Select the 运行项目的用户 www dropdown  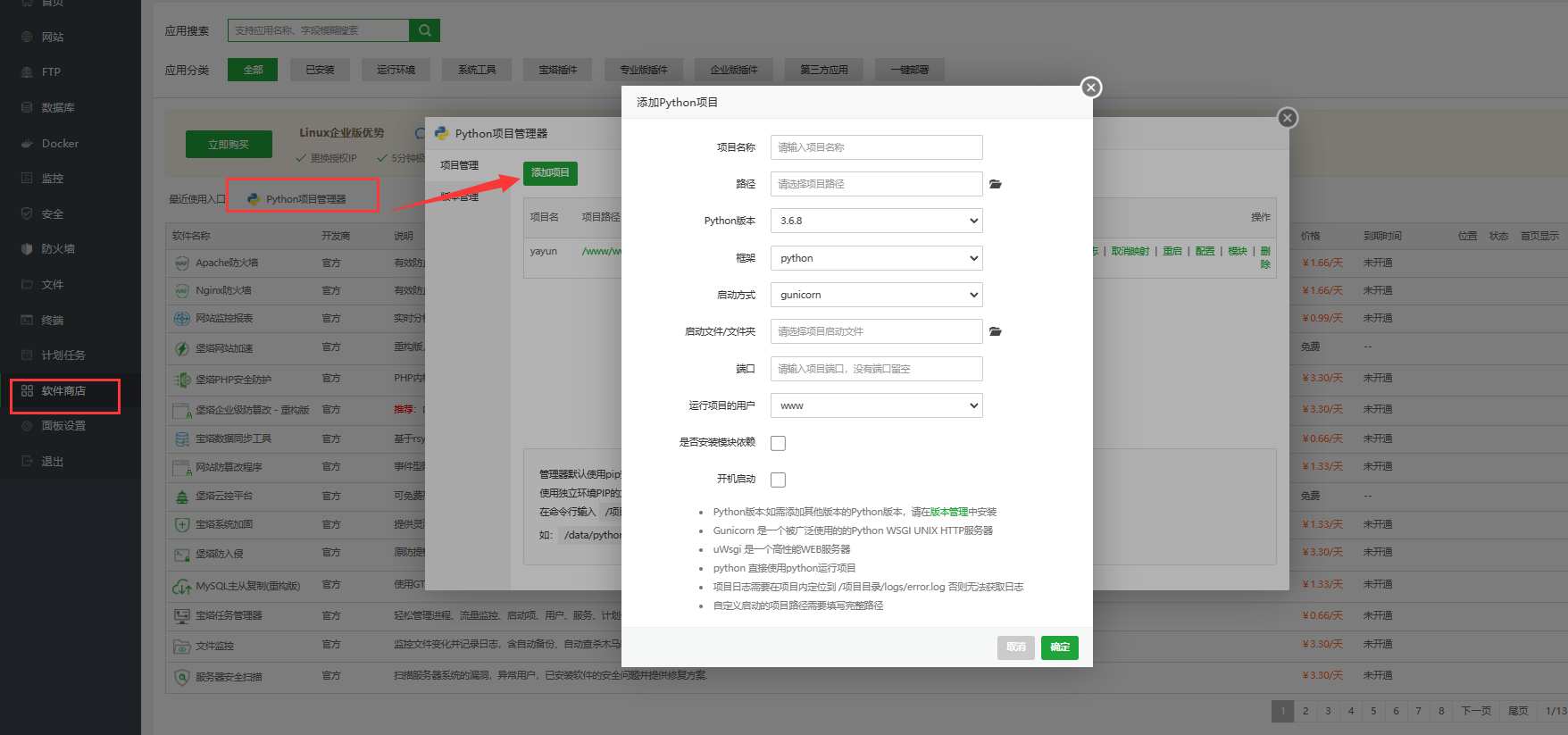pos(876,405)
